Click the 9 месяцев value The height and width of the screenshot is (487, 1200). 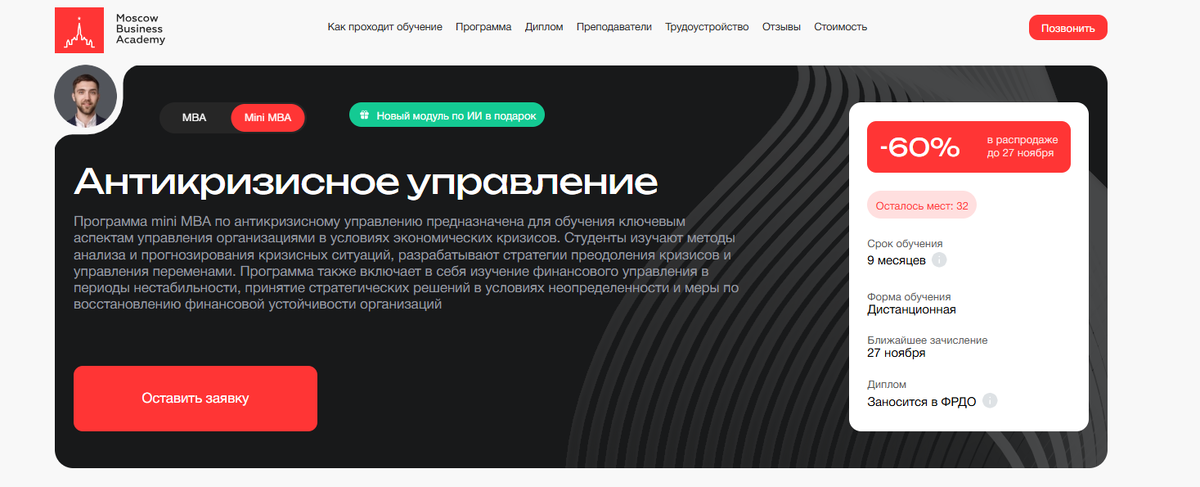(896, 260)
